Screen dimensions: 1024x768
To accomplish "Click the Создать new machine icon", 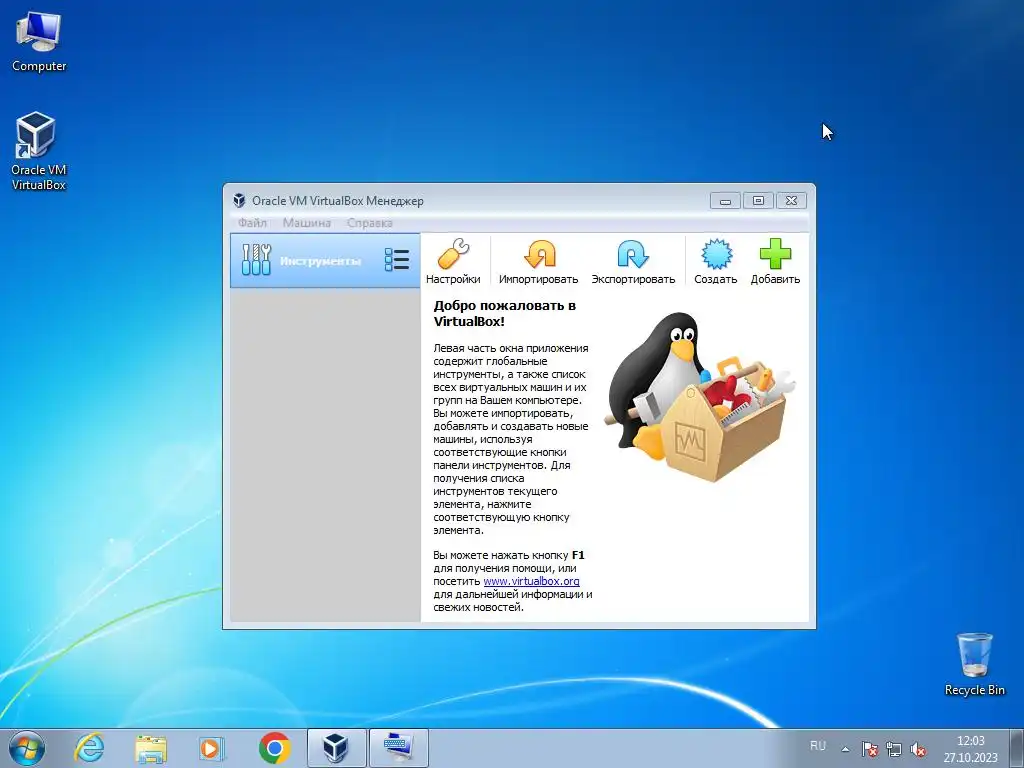I will click(x=716, y=261).
